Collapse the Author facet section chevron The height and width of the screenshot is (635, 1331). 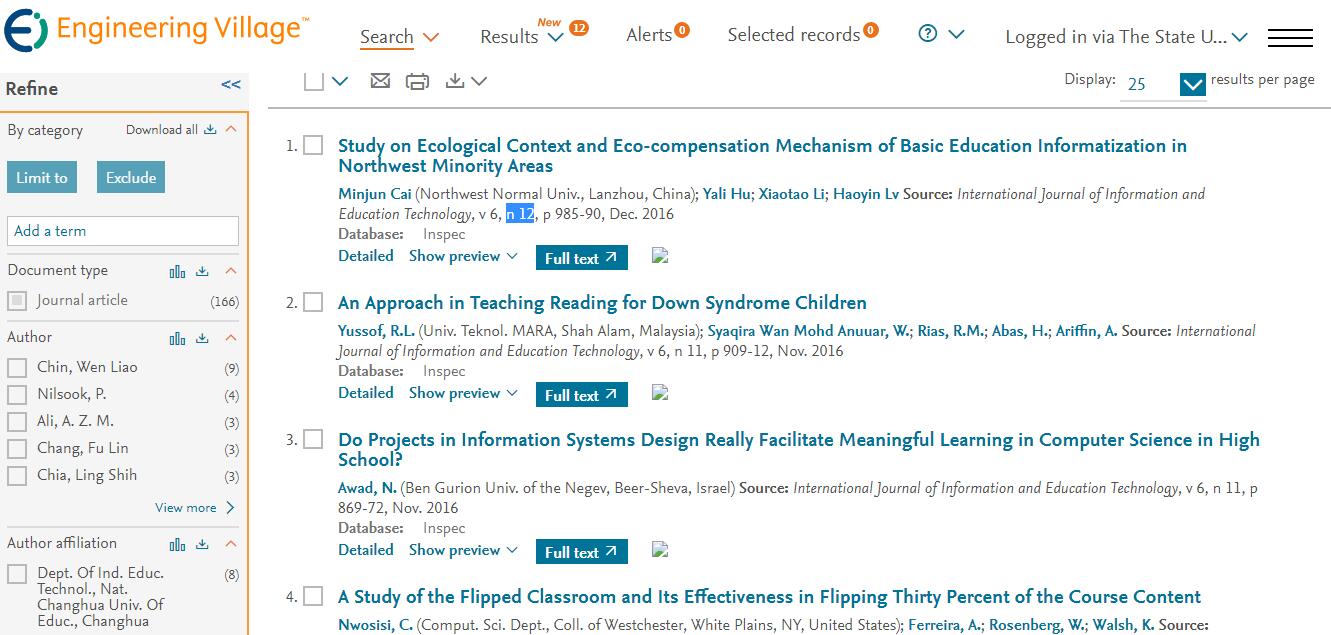(x=231, y=338)
